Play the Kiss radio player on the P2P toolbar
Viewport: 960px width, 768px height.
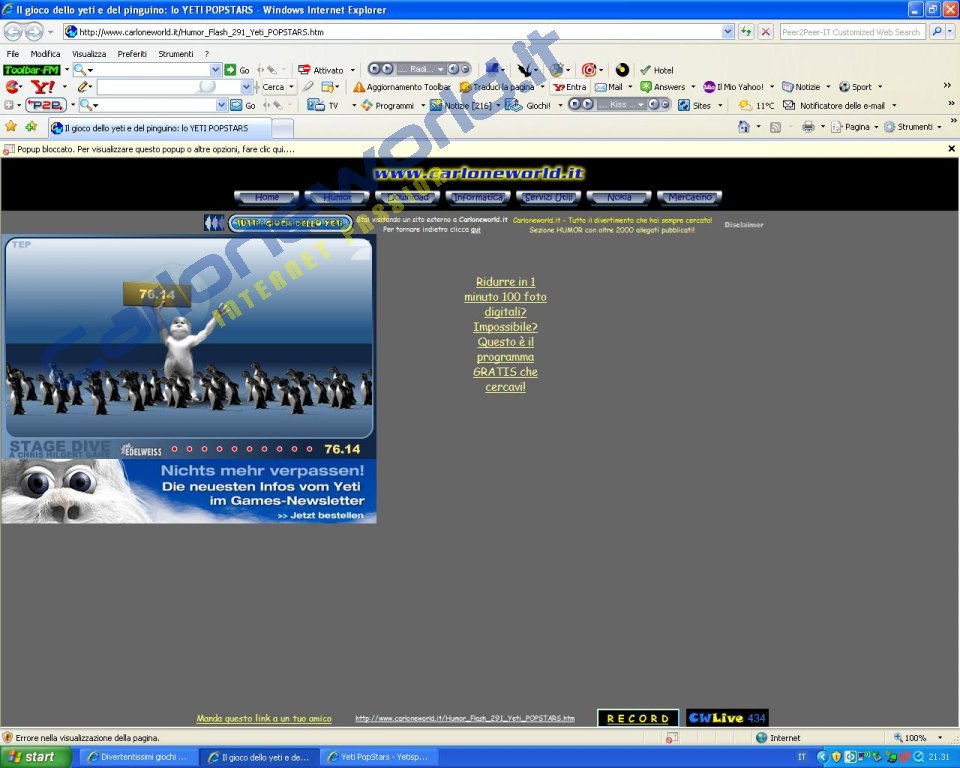[x=587, y=105]
